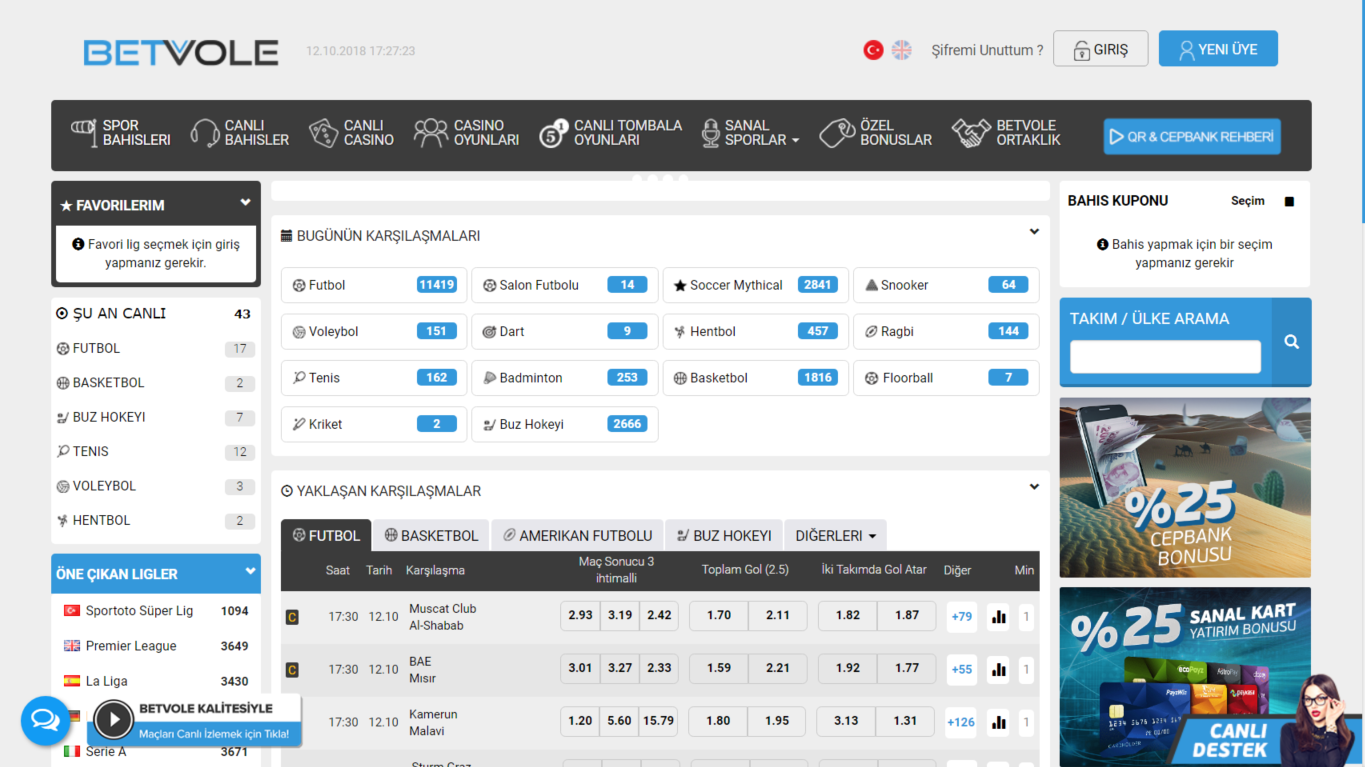1365x767 pixels.
Task: Switch language with the UK flag icon
Action: [x=902, y=50]
